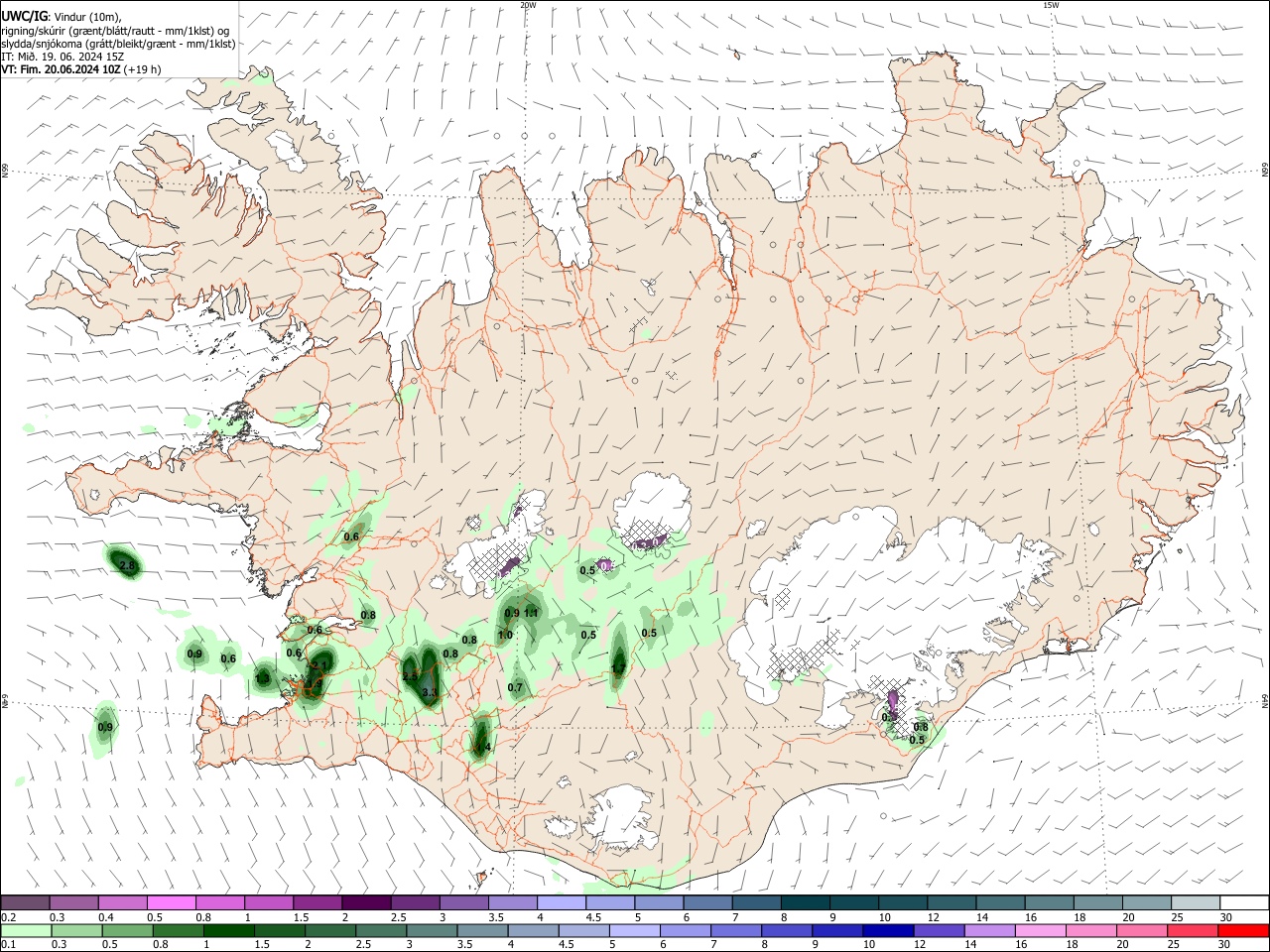
Task: Click the 'rigning/skúrir' legend description line
Action: 115,31
